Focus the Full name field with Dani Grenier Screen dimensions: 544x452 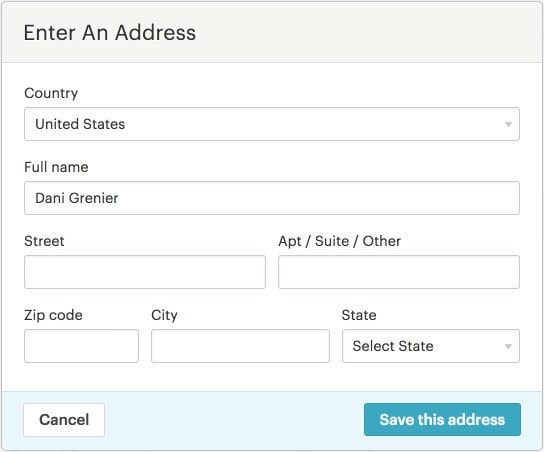(x=272, y=198)
